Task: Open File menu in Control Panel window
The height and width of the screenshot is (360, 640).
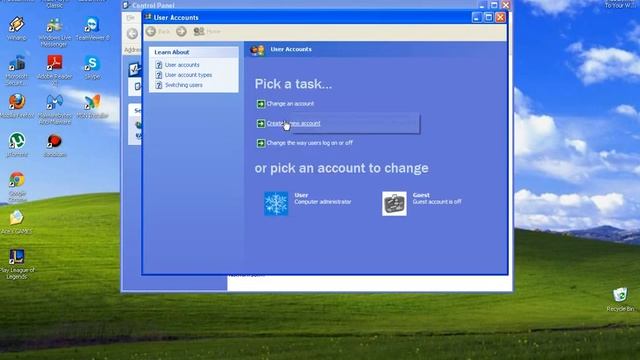Action: [130, 18]
